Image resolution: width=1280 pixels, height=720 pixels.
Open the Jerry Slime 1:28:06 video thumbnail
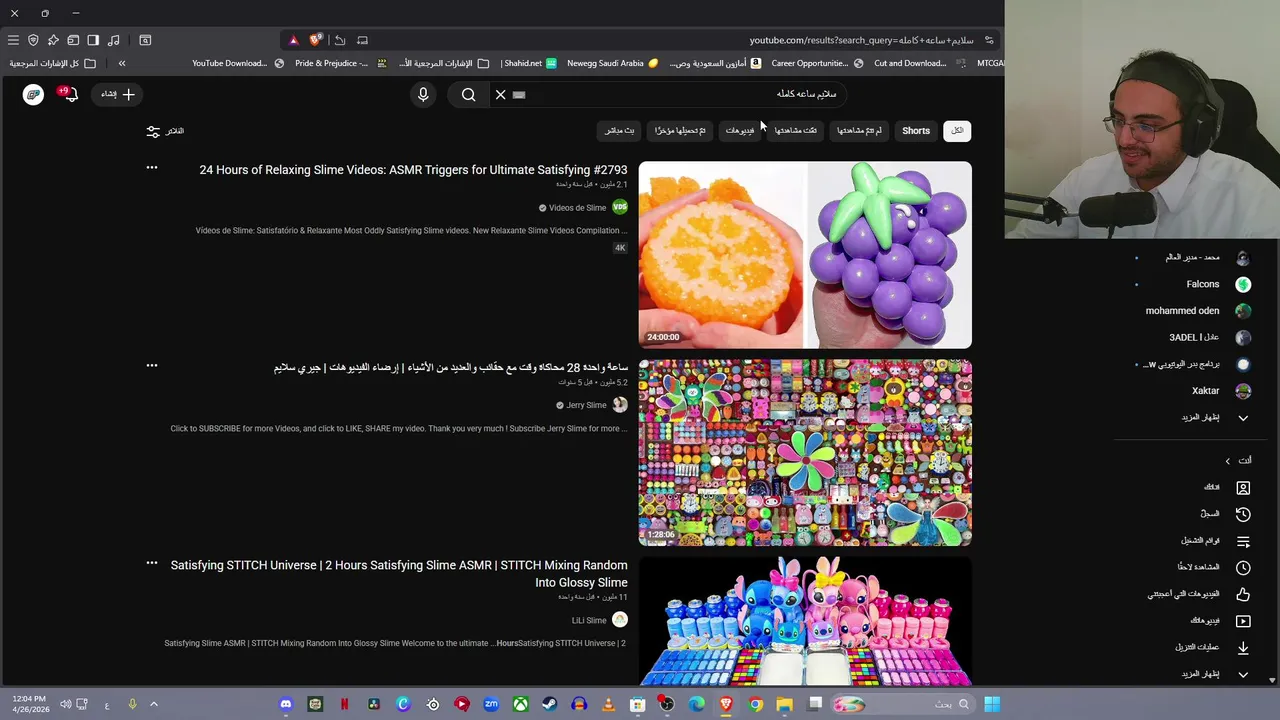[x=805, y=453]
